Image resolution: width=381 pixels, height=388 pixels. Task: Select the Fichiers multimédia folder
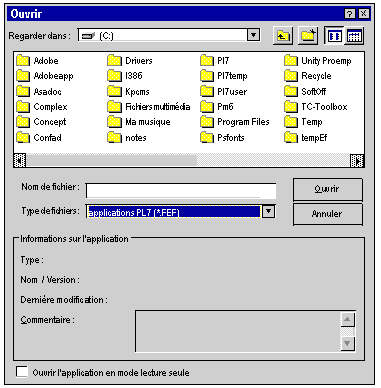coord(149,107)
